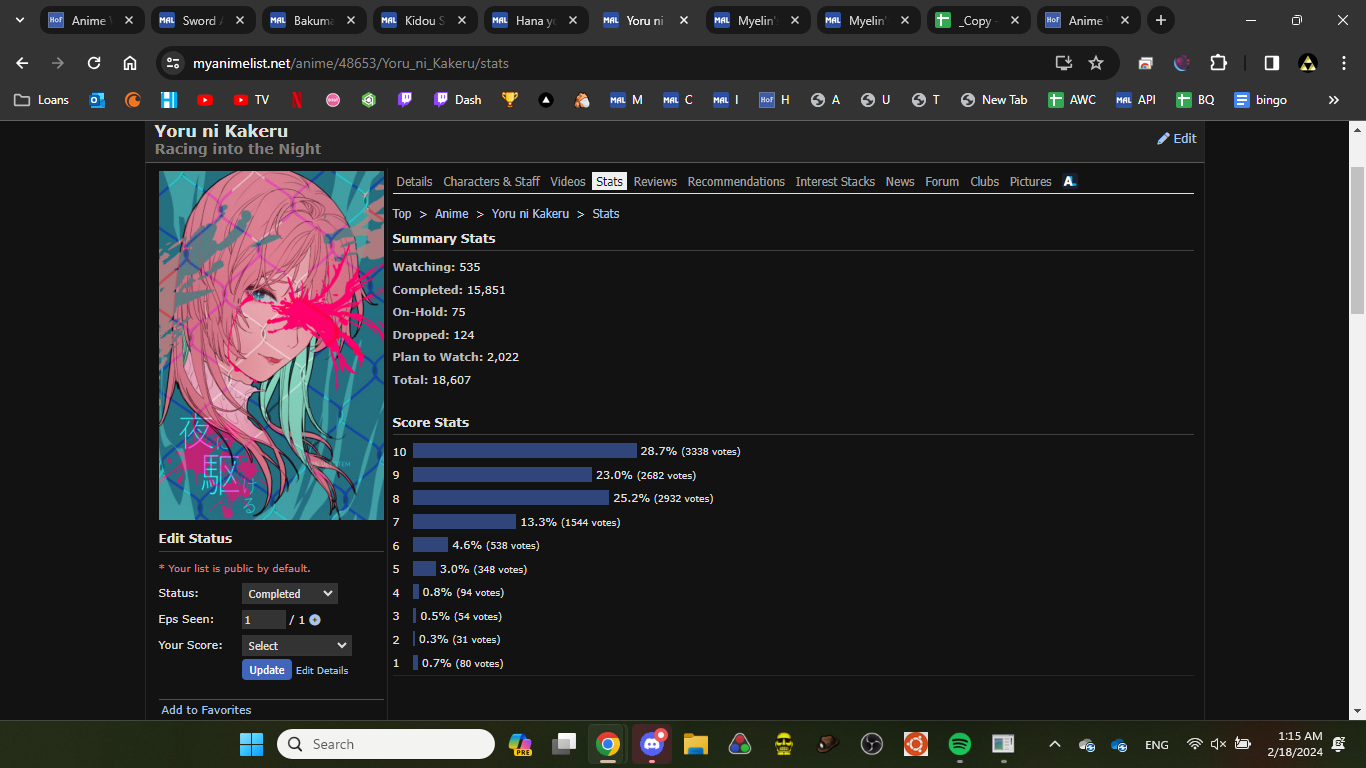The height and width of the screenshot is (768, 1366).
Task: Click the browser address bar URL
Action: (x=351, y=63)
